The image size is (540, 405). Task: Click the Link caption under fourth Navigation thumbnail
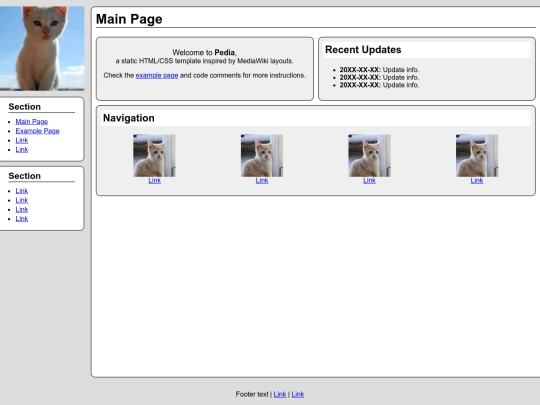[477, 180]
